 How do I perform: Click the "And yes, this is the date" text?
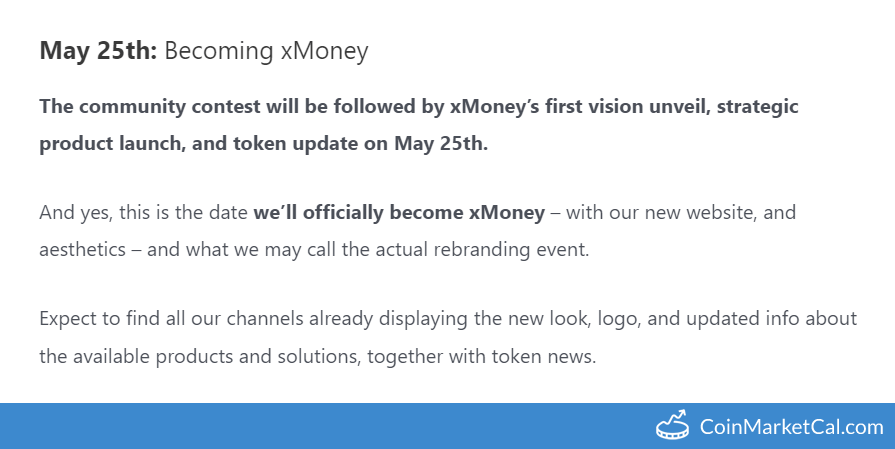coord(143,212)
